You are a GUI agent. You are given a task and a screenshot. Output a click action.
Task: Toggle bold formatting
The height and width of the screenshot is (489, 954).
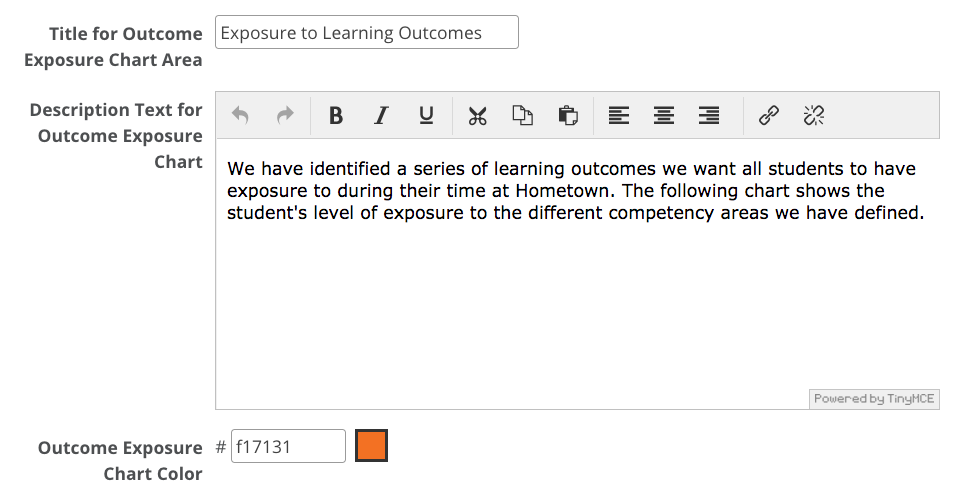point(336,115)
